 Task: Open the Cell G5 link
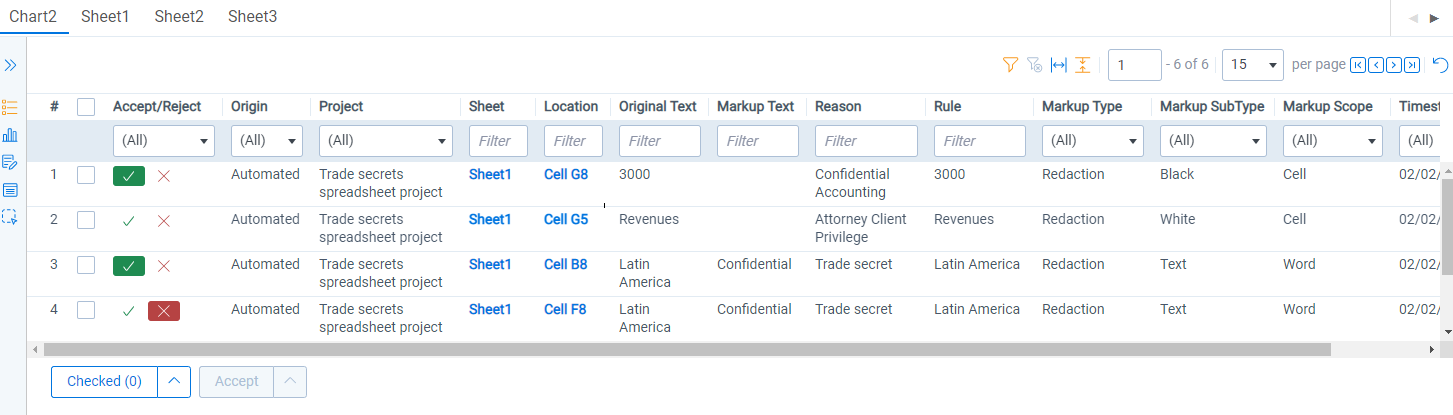566,219
